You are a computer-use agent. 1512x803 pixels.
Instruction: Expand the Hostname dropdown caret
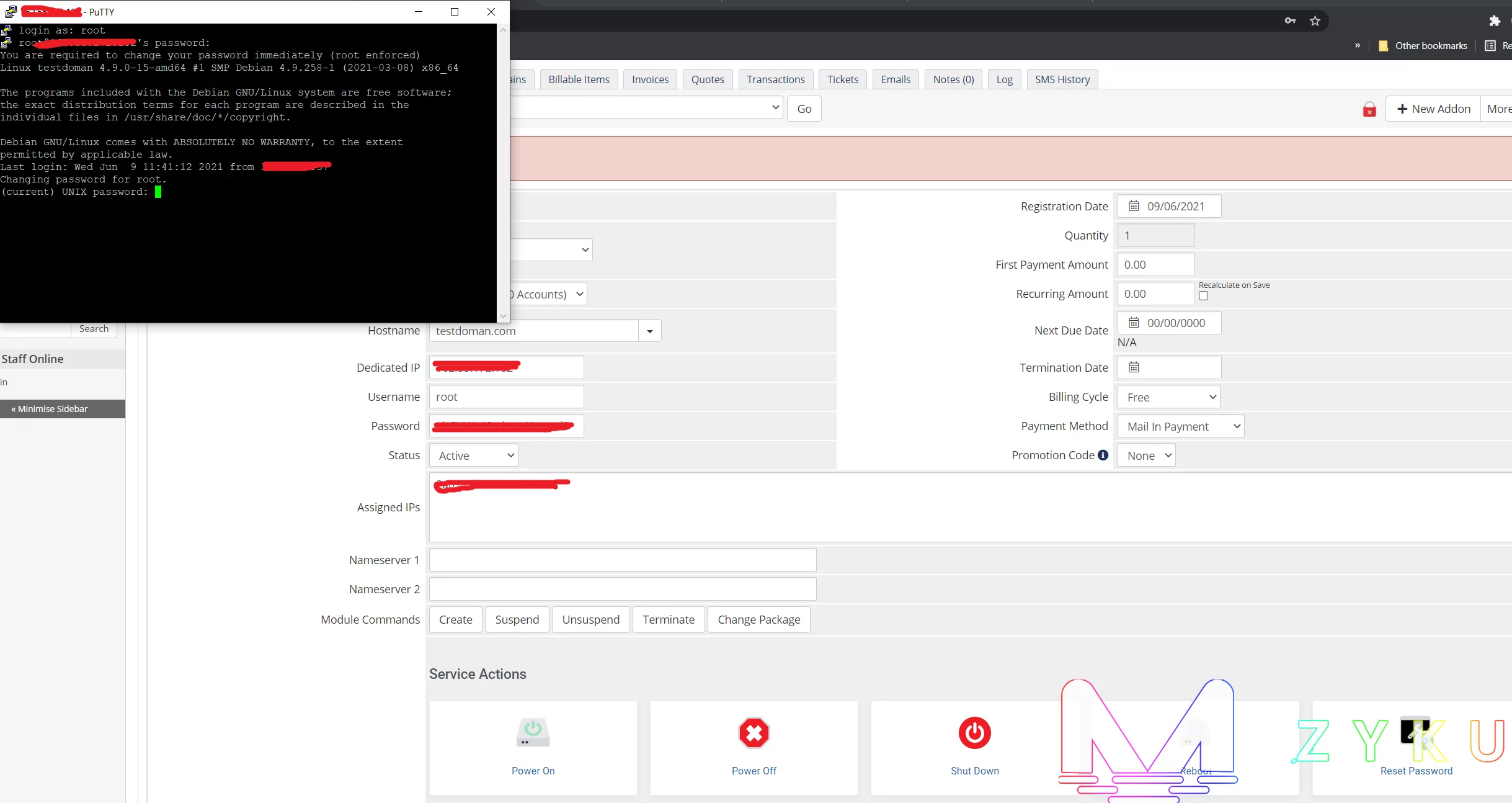[649, 331]
